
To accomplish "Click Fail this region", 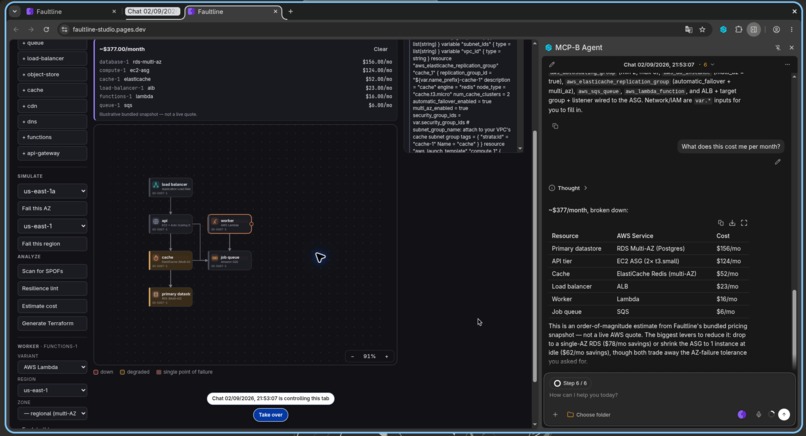I will [52, 244].
